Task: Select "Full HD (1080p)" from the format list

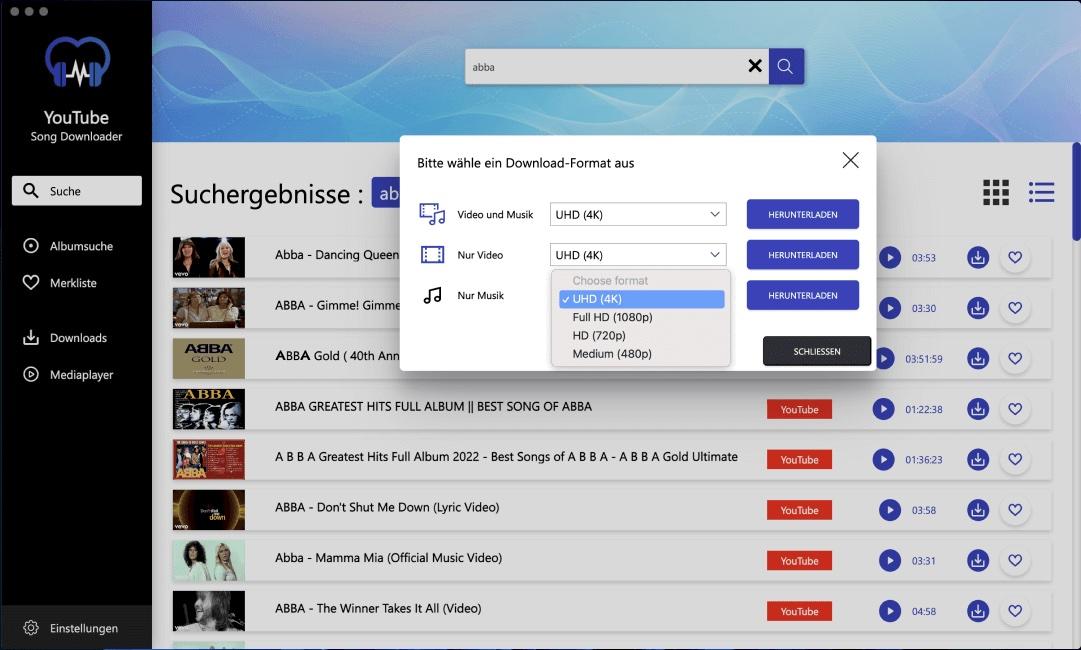Action: click(x=613, y=318)
